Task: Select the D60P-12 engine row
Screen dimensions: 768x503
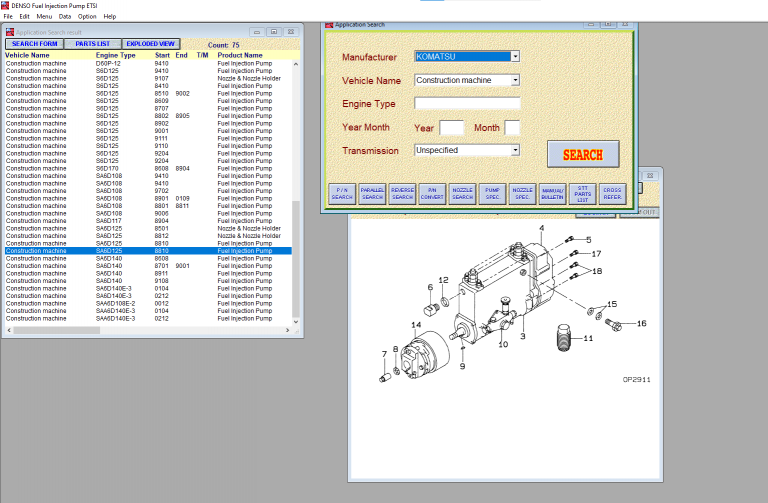Action: 108,63
